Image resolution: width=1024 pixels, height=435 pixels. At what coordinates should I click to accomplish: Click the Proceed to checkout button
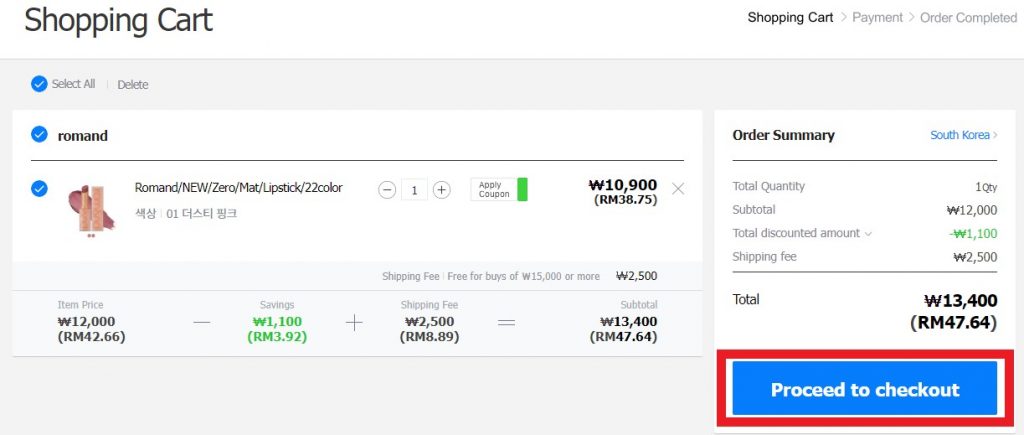click(865, 389)
